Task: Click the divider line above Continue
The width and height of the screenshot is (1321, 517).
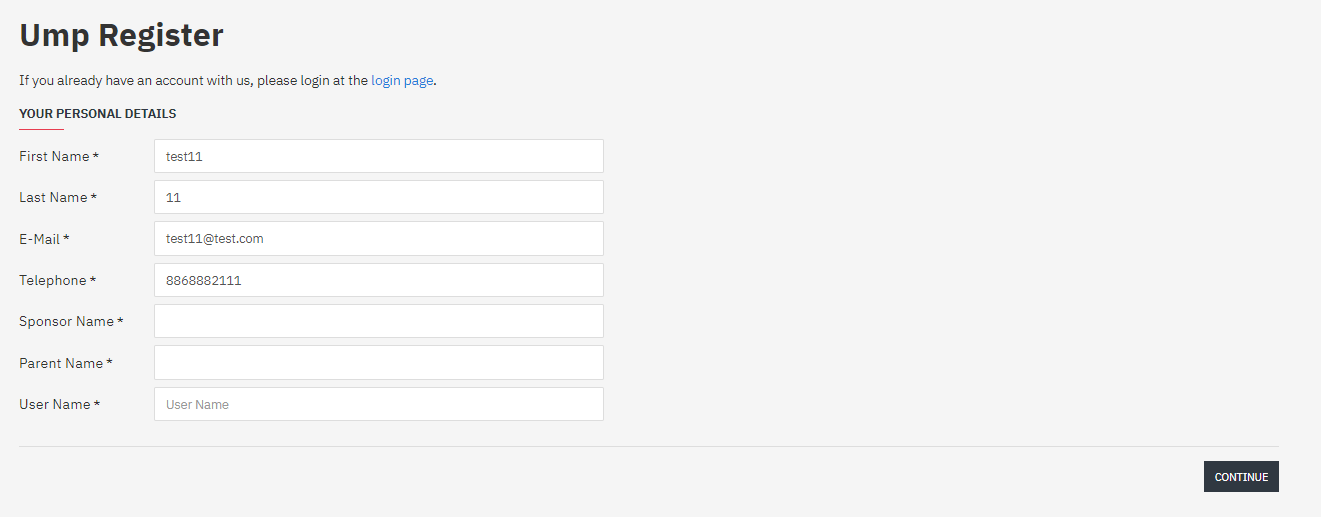Action: 648,446
